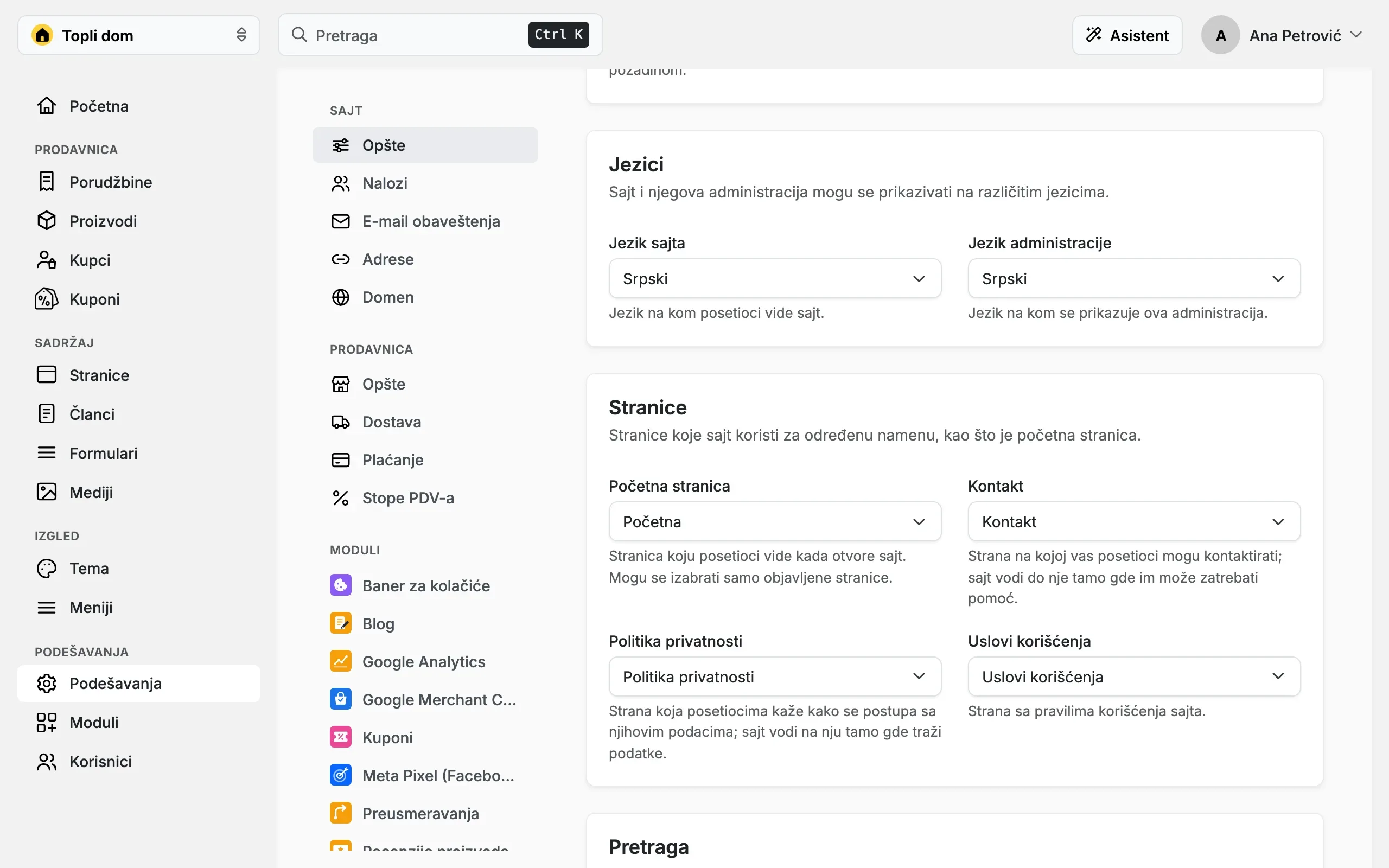Open the Jezik sajta dropdown
The image size is (1389, 868).
point(775,278)
